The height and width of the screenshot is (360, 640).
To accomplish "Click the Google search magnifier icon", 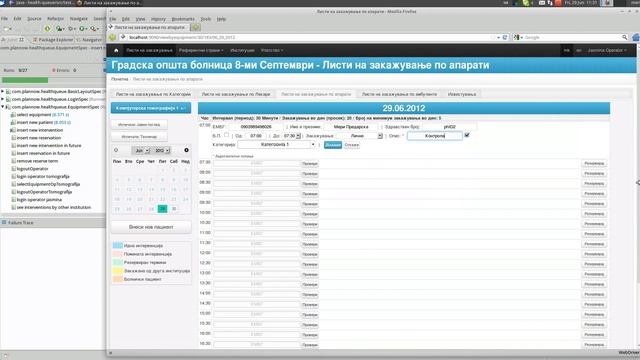I will pyautogui.click(x=624, y=37).
